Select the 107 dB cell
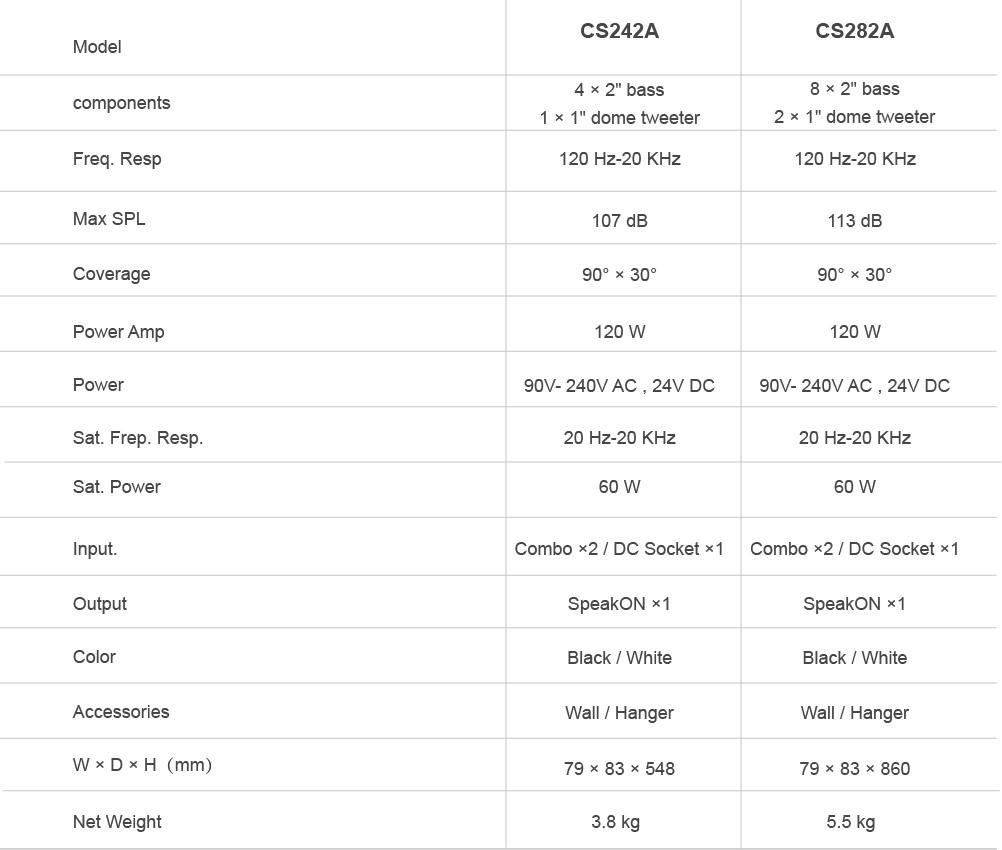This screenshot has width=1002, height=850. coord(619,220)
